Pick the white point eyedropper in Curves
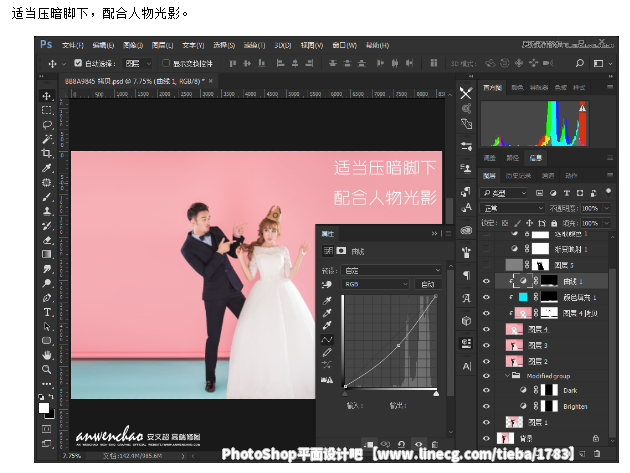The width and height of the screenshot is (630, 473). (x=327, y=325)
